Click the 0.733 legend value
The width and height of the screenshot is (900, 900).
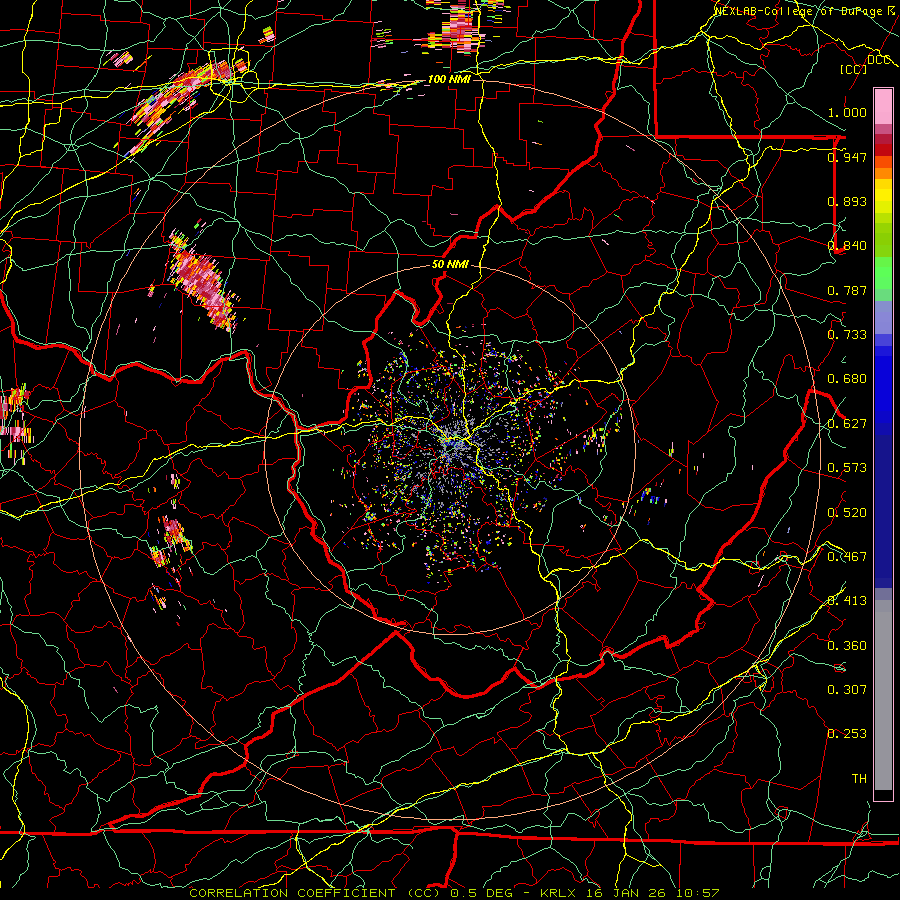coord(847,335)
